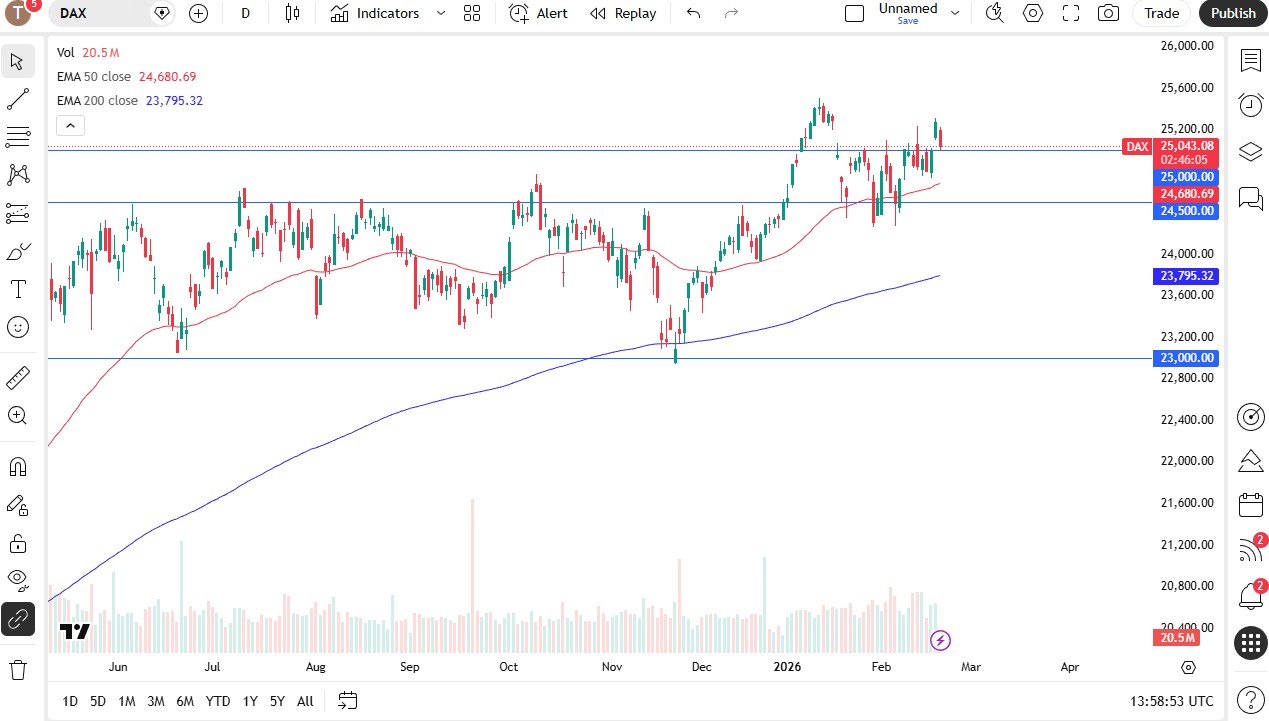The width and height of the screenshot is (1269, 721).
Task: Open price scale settings gear
Action: click(1188, 667)
